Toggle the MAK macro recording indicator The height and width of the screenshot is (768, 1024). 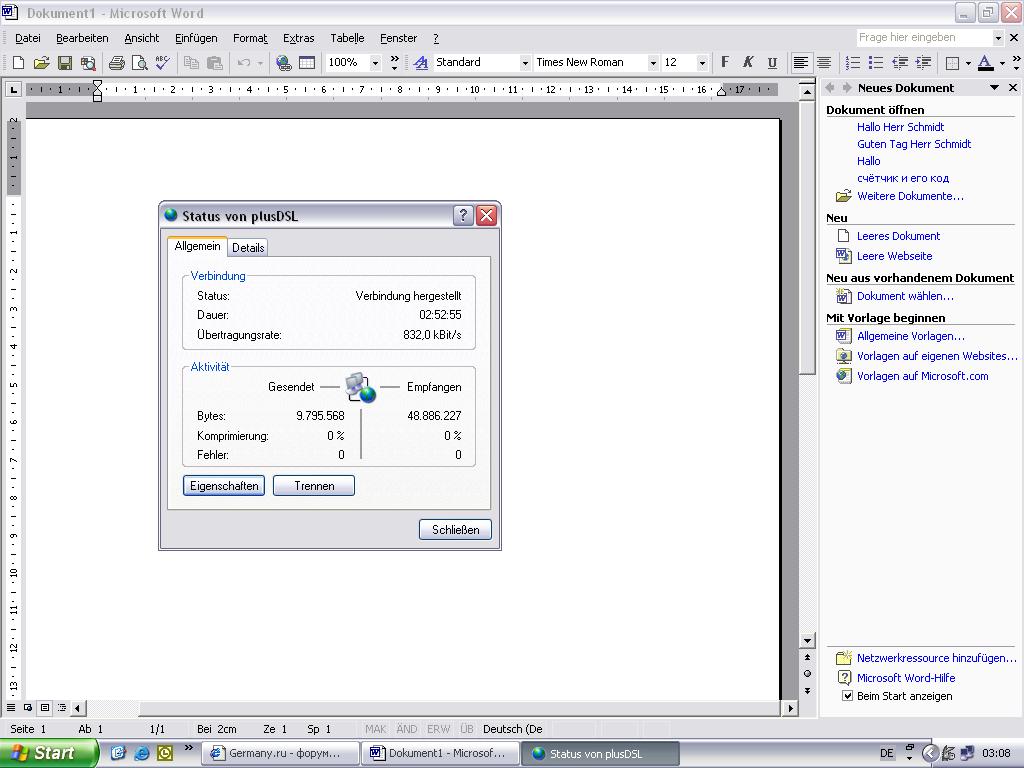tap(376, 729)
